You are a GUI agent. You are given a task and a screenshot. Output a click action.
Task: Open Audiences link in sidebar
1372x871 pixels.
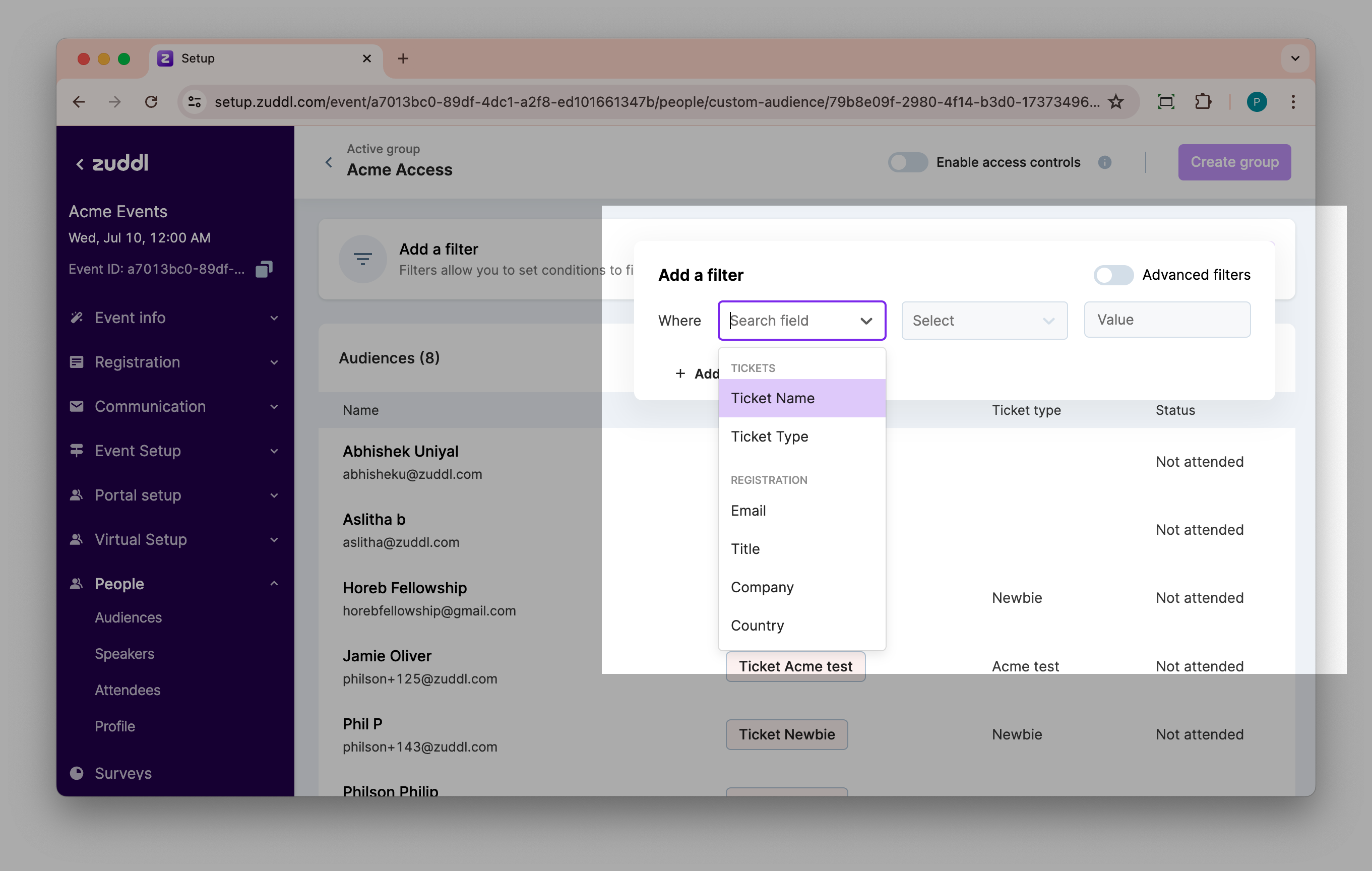[x=128, y=617]
